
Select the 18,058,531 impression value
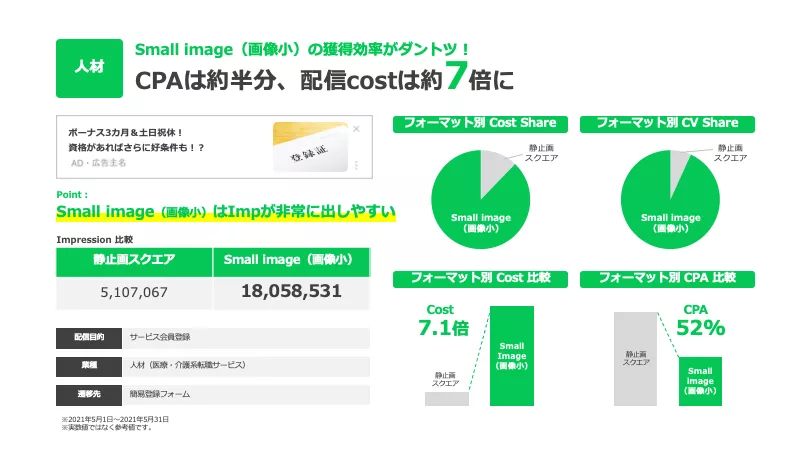point(291,293)
